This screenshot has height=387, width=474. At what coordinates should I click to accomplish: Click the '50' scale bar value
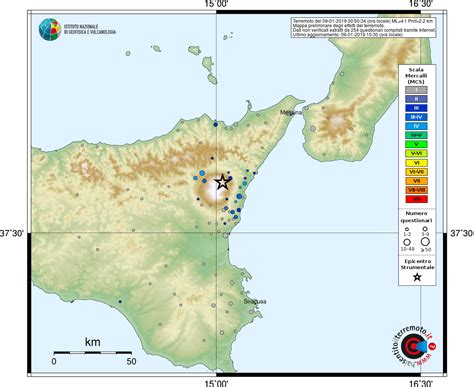coord(131,362)
